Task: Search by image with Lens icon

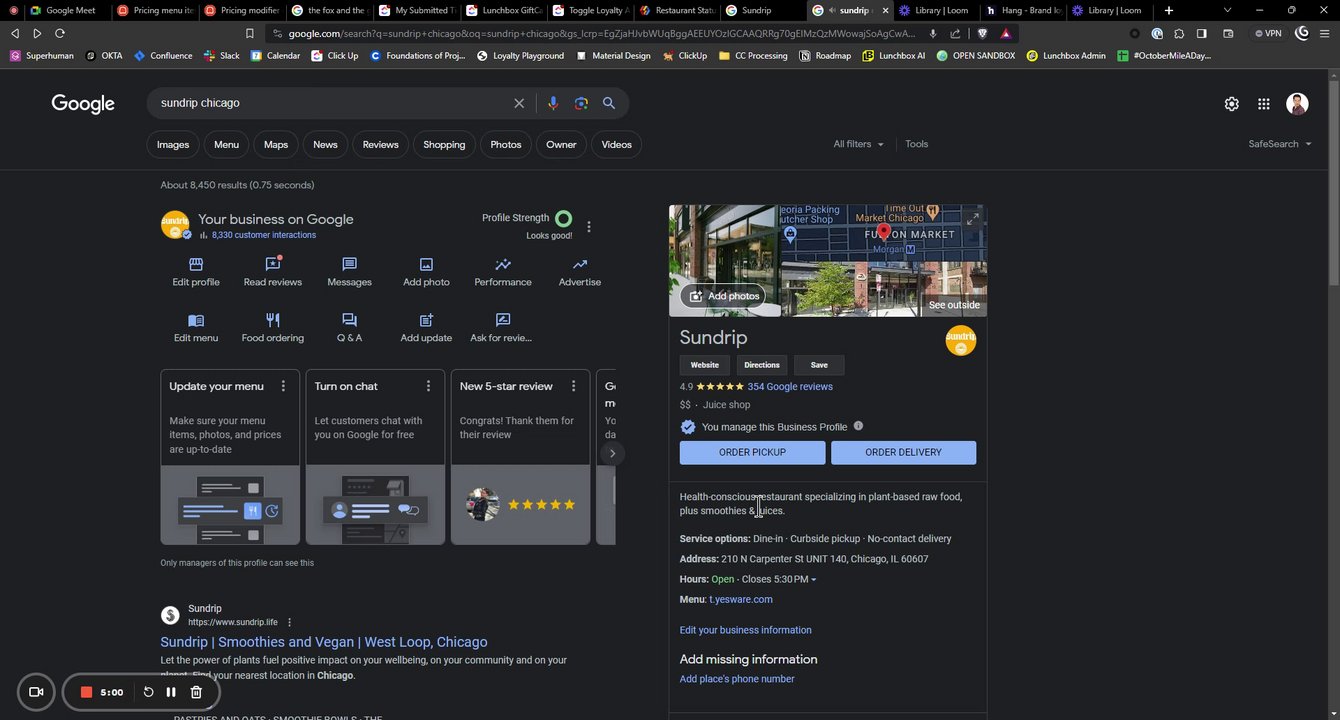Action: pos(581,103)
